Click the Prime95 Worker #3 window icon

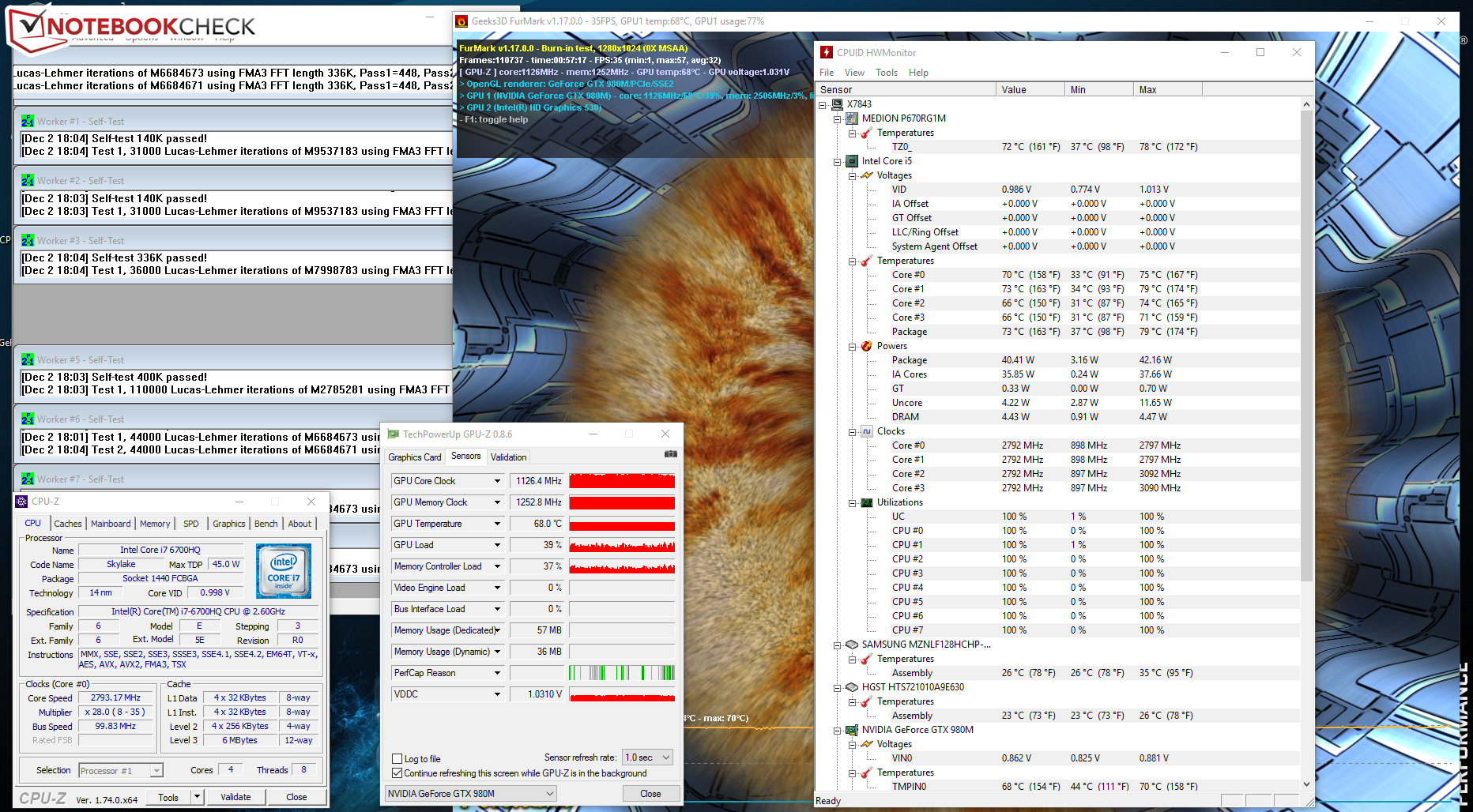coord(28,241)
